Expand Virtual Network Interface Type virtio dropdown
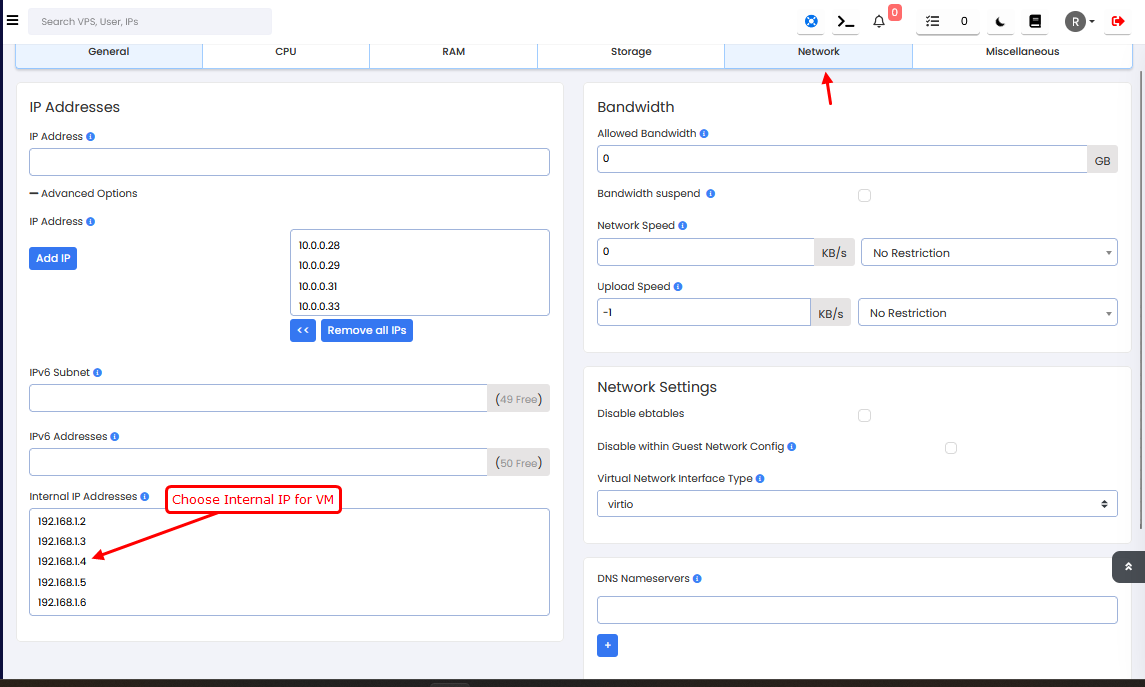Viewport: 1145px width, 687px height. (857, 504)
